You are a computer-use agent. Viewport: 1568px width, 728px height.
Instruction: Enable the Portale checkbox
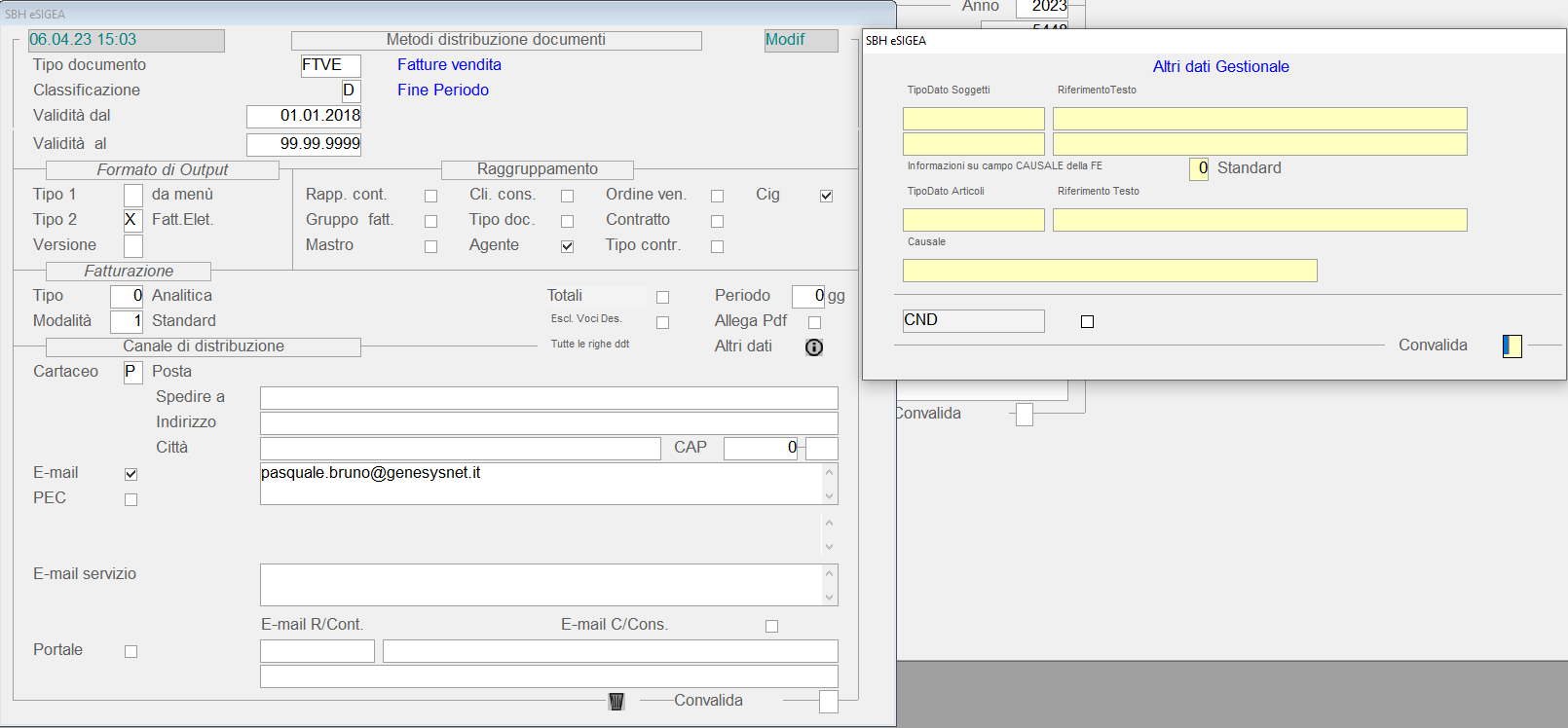point(131,651)
